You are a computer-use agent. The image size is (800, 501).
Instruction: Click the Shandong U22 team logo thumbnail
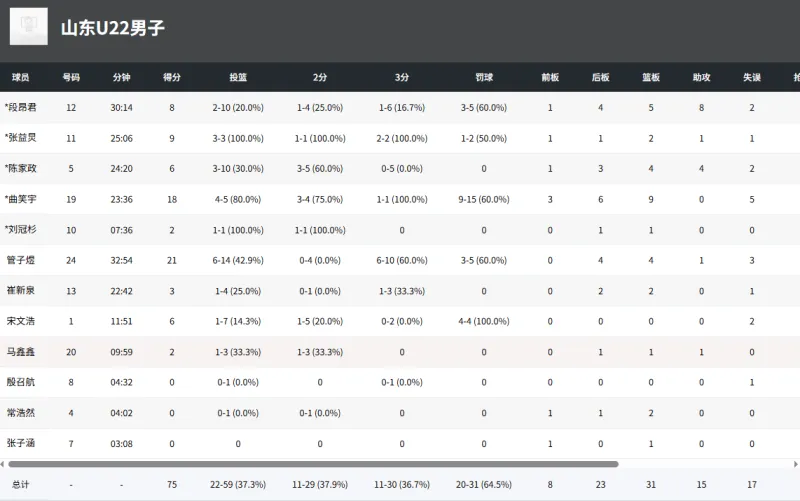click(29, 27)
